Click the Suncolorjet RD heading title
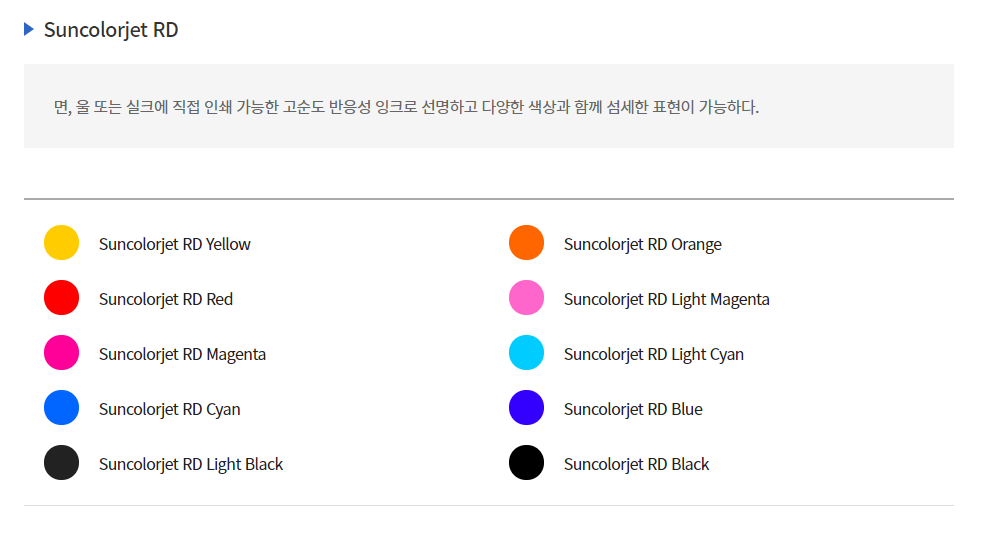 point(111,30)
